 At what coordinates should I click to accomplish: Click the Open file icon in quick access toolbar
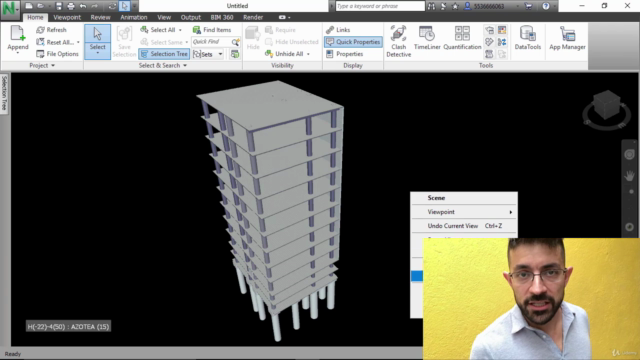click(40, 6)
